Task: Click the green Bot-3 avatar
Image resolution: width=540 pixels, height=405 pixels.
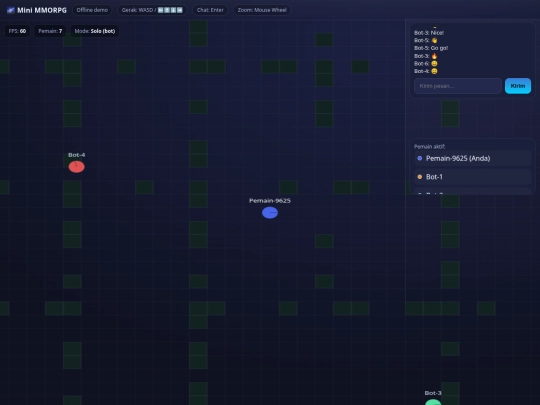Action: [x=433, y=402]
